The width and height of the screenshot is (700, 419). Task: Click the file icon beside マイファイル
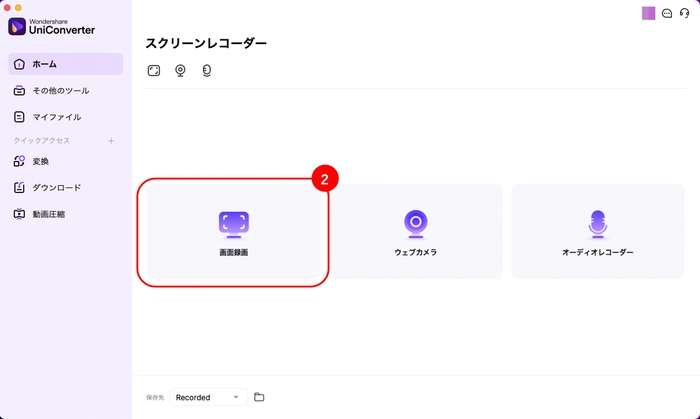click(19, 117)
